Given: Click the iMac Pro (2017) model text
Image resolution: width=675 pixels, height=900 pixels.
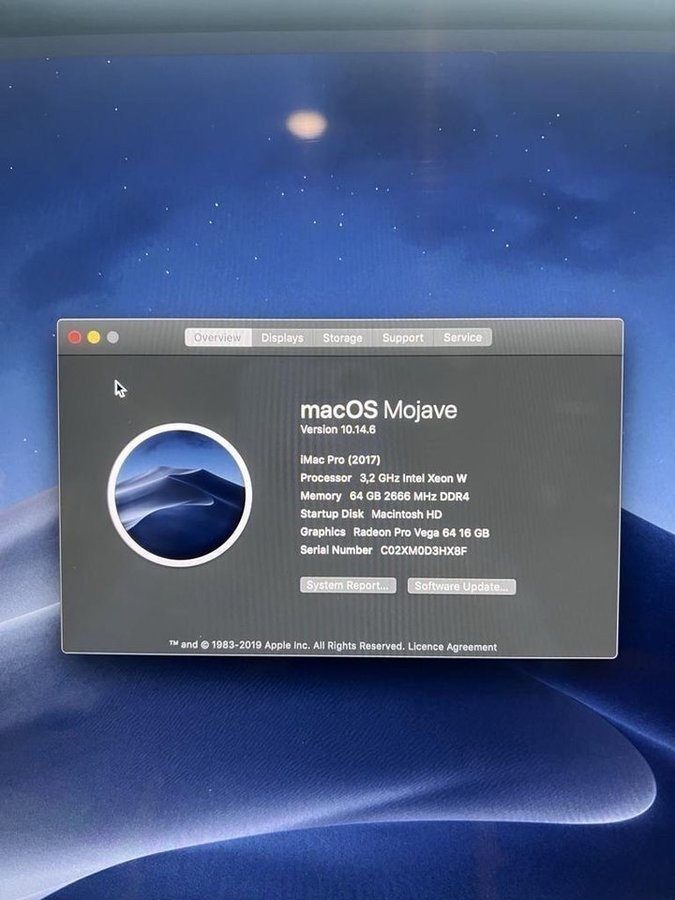Looking at the screenshot, I should 340,460.
